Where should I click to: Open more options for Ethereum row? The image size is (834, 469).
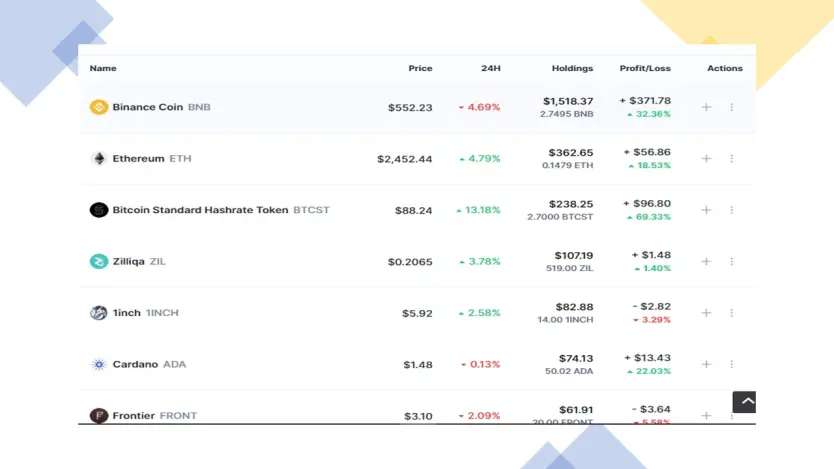tap(731, 158)
